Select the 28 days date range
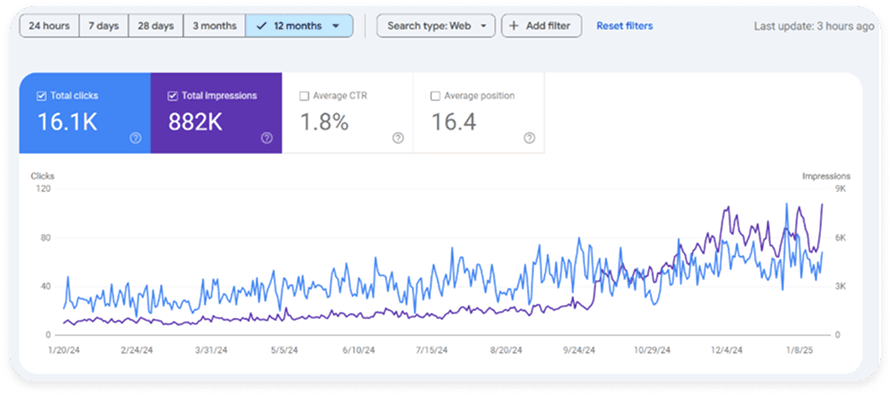Screen dimensions: 891x396 click(156, 26)
